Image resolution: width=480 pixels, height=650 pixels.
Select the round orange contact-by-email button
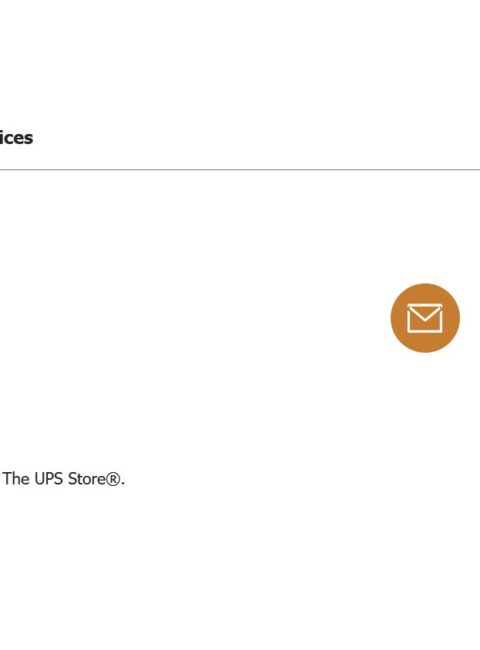(x=425, y=318)
